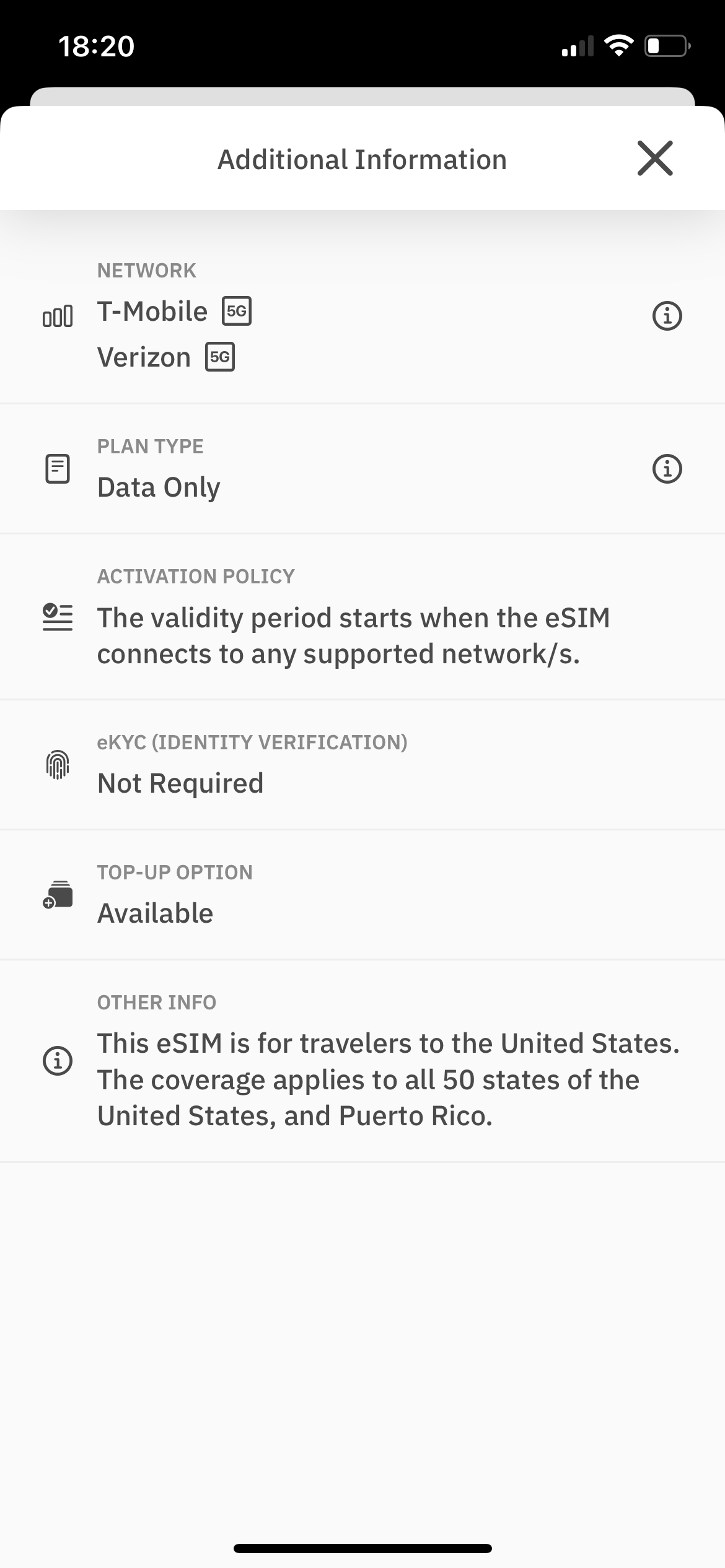This screenshot has width=725, height=1568.
Task: Tap the Additional Information header title
Action: click(x=362, y=159)
